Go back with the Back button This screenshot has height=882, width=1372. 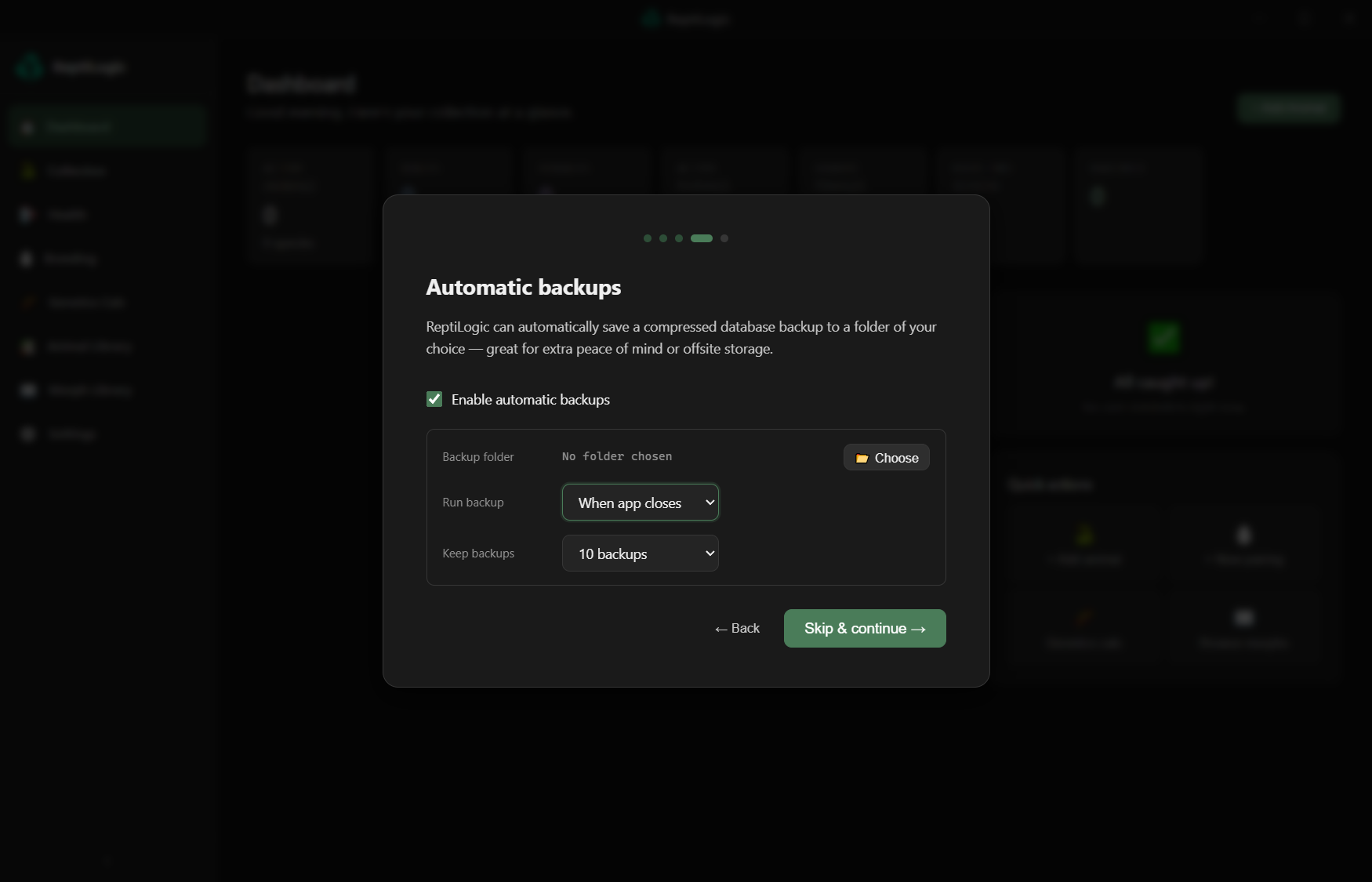click(737, 628)
